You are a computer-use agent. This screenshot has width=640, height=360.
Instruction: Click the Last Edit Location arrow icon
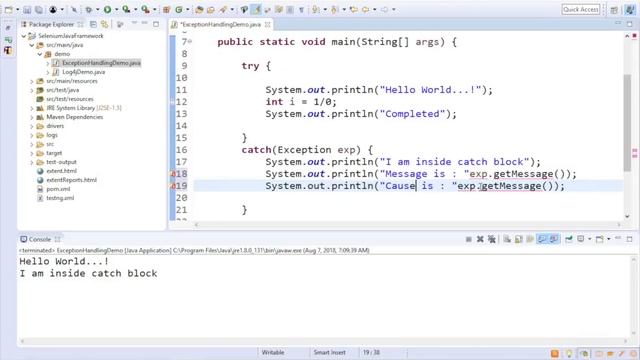pos(354,9)
